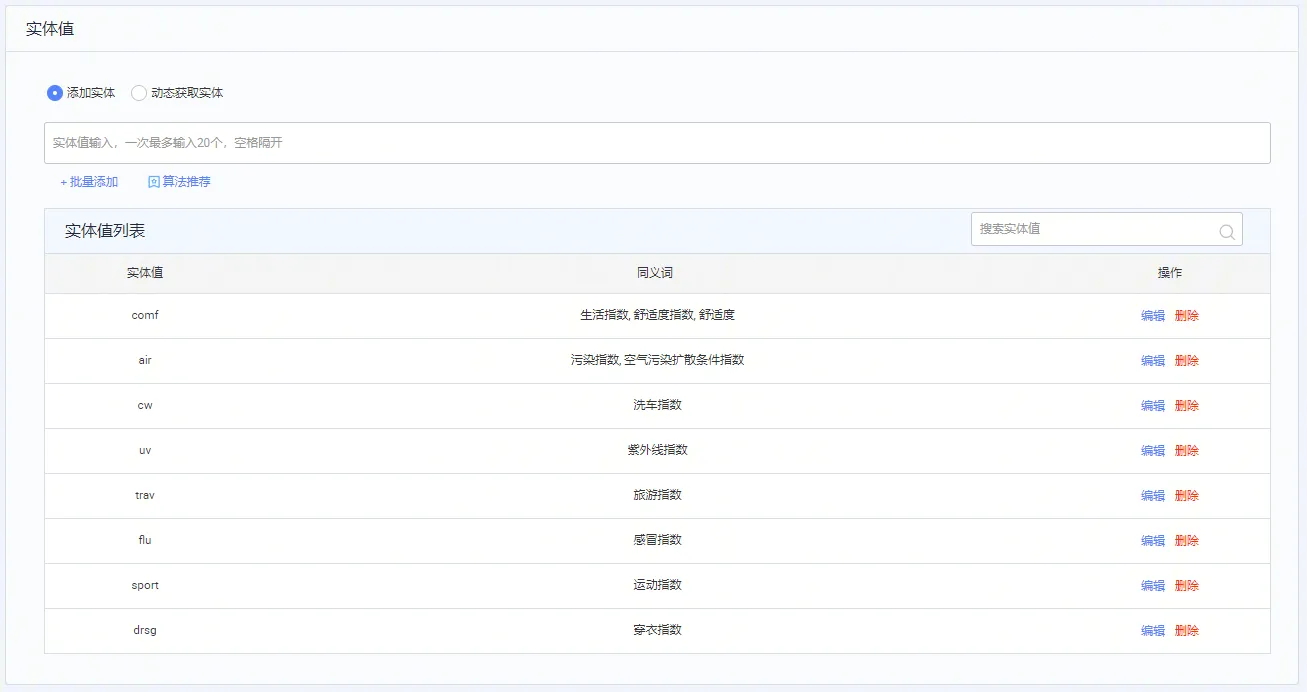The height and width of the screenshot is (692, 1307).
Task: Click 编辑 for the cw entity
Action: [1152, 406]
